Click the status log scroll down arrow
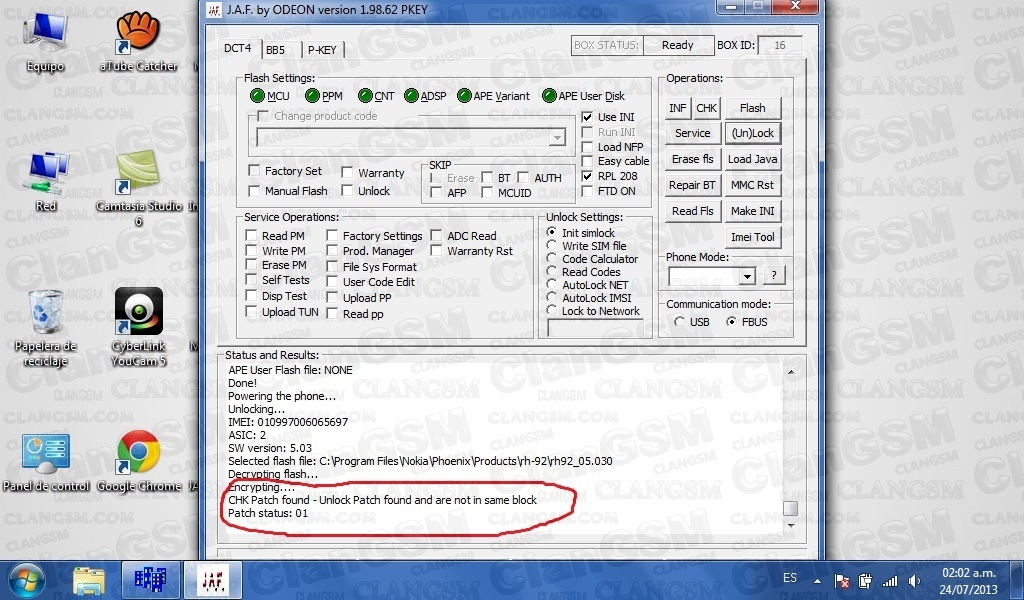The width and height of the screenshot is (1024, 600). (x=790, y=525)
